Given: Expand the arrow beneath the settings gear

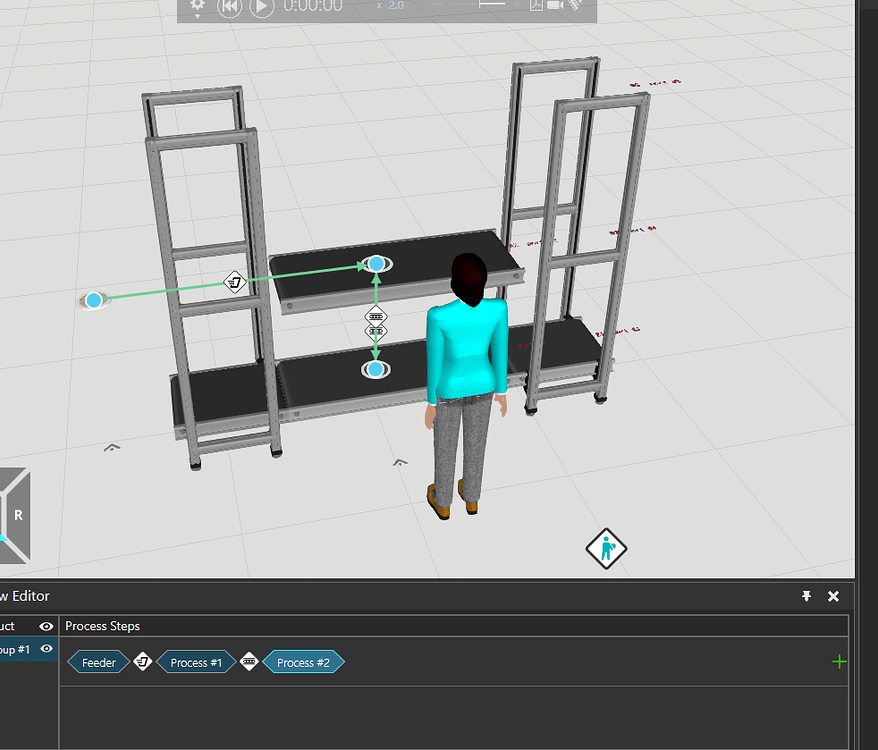Looking at the screenshot, I should point(197,18).
